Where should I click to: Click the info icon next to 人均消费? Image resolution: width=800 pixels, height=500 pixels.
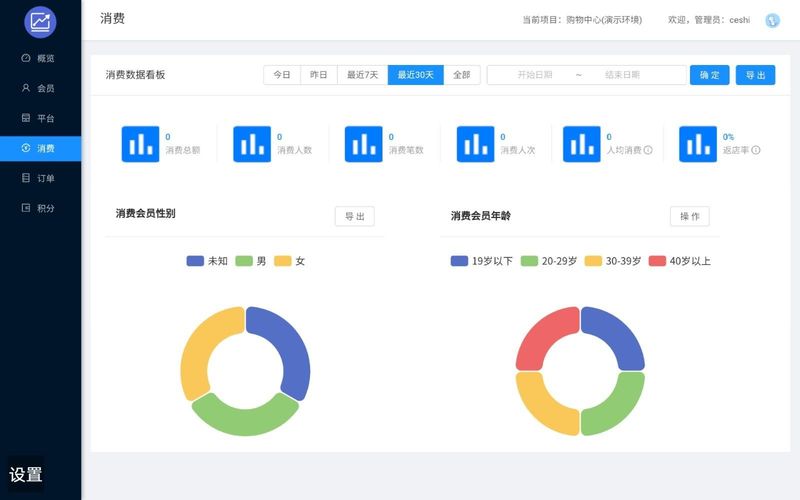648,150
